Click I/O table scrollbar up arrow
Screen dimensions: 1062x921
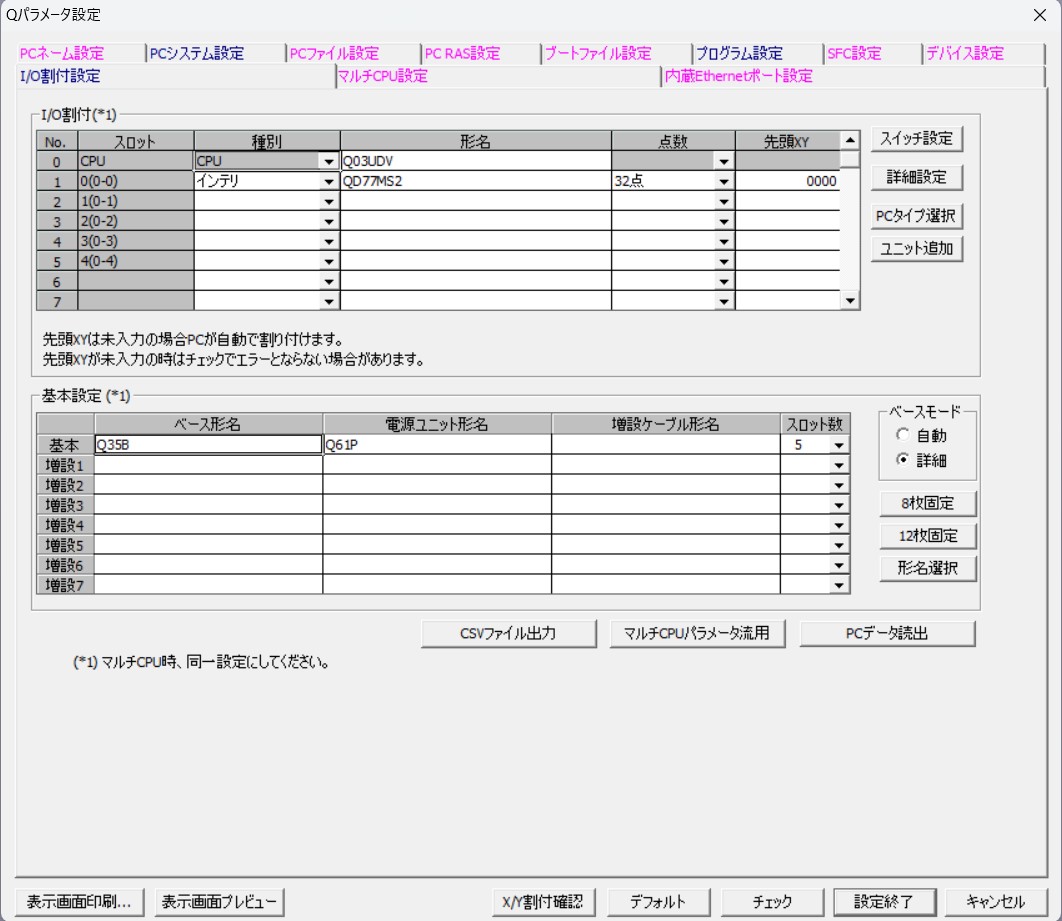pyautogui.click(x=850, y=140)
